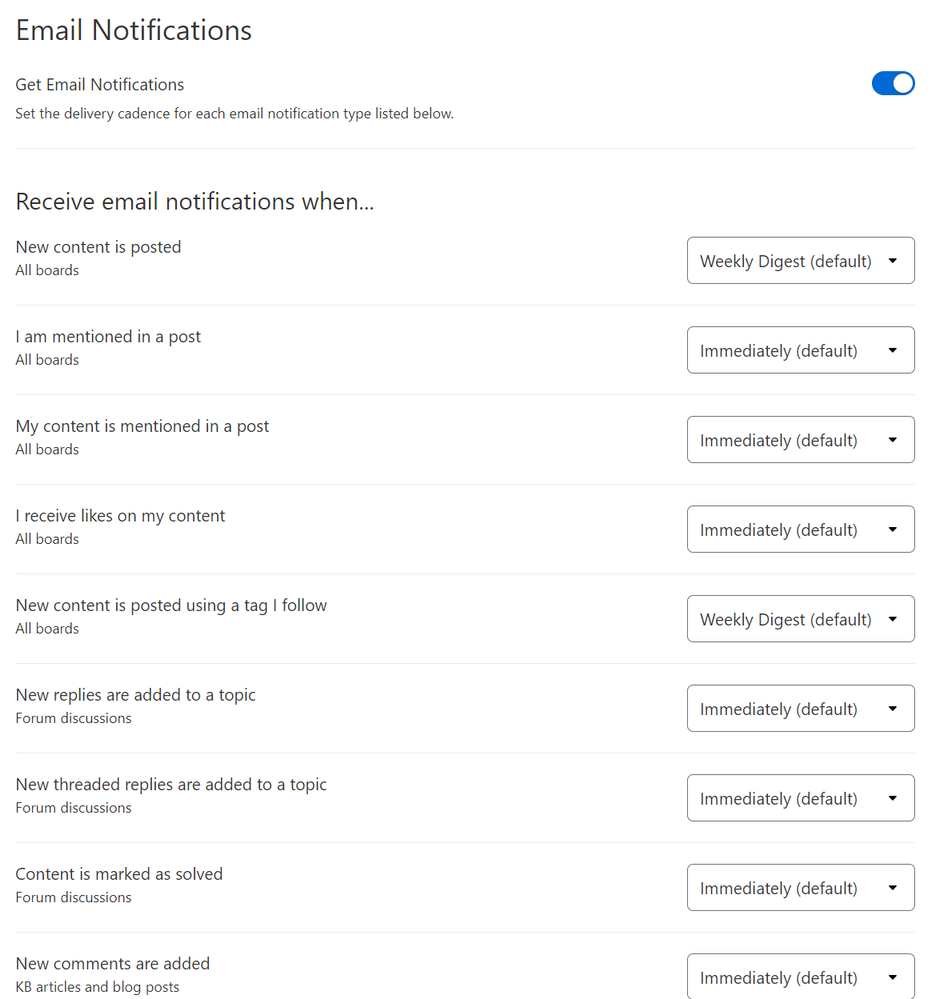The height and width of the screenshot is (999, 932).
Task: Toggle Get Email Notifications switch off
Action: [893, 83]
